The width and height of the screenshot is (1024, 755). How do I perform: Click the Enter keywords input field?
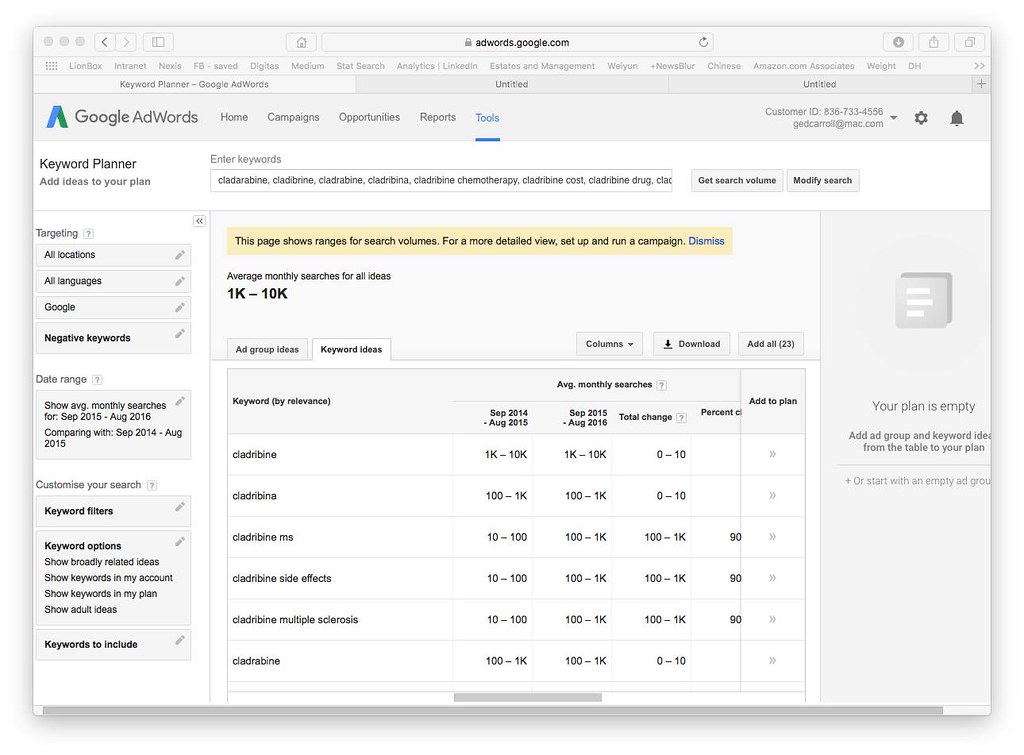(441, 181)
